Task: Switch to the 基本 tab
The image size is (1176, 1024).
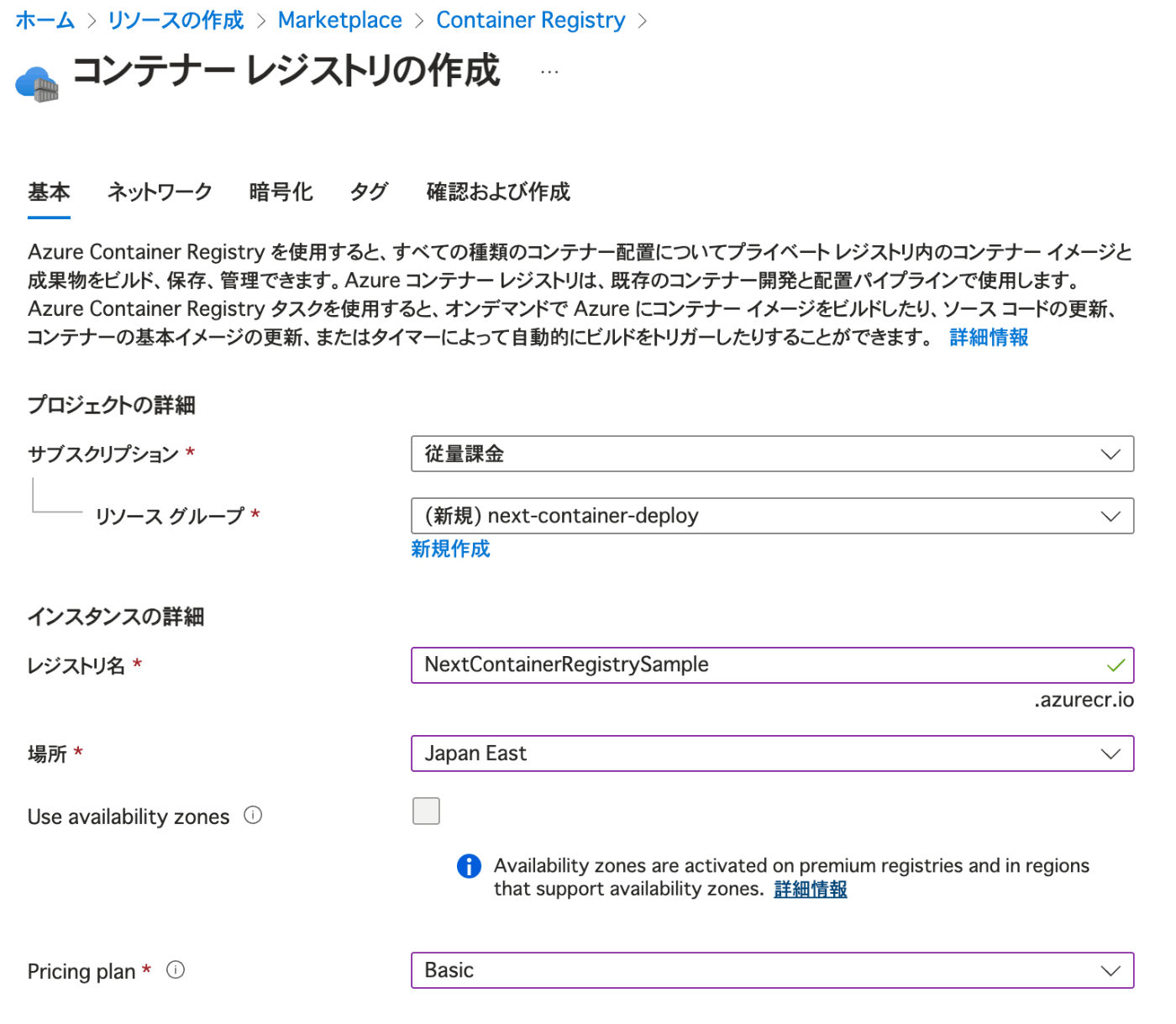Action: point(49,192)
